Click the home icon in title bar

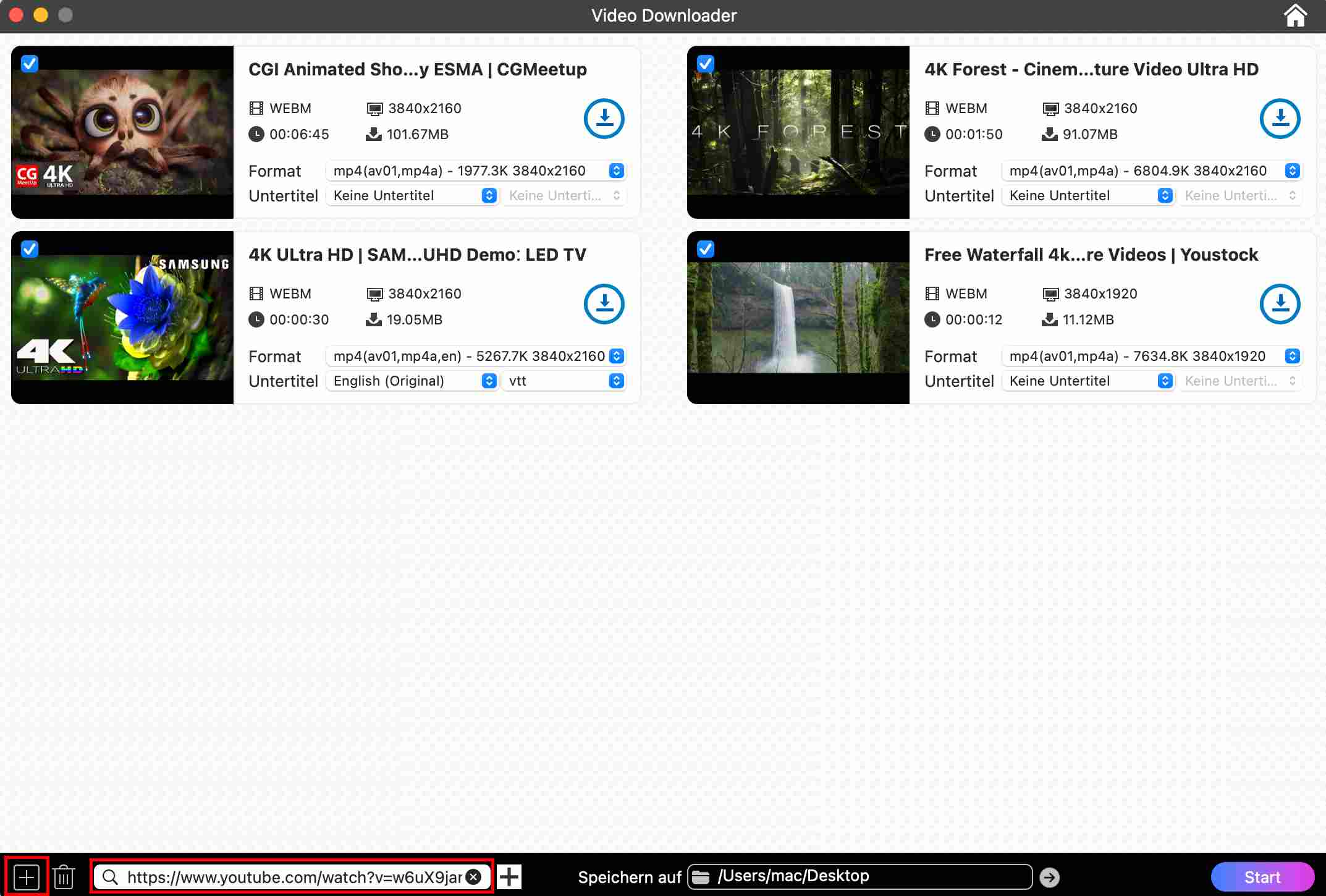tap(1295, 15)
